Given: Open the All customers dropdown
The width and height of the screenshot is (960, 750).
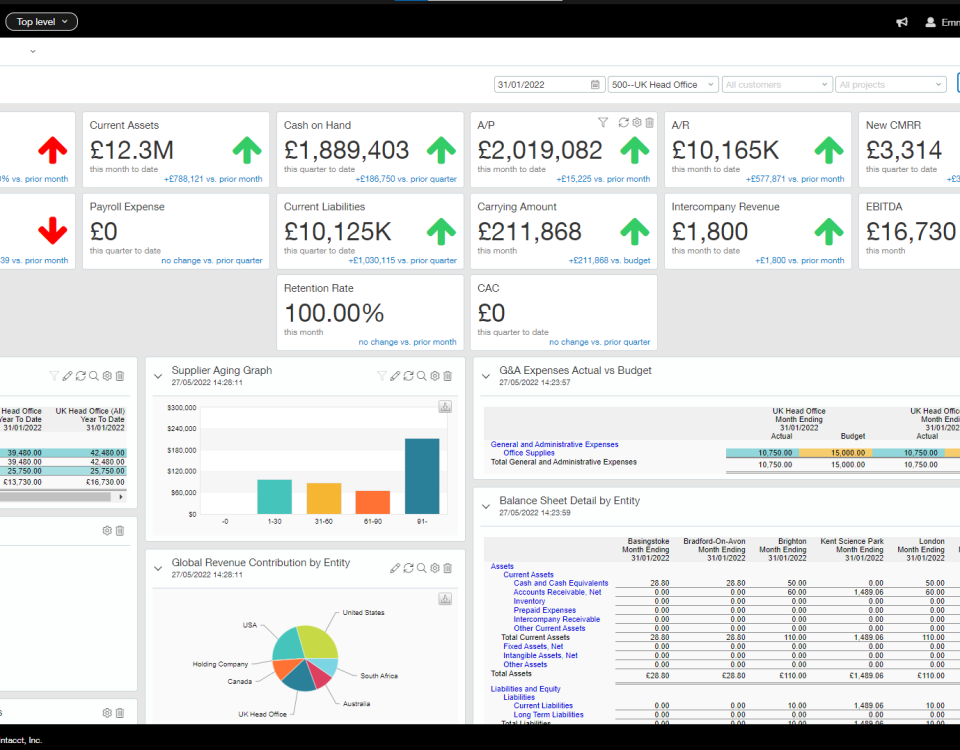Looking at the screenshot, I should [777, 84].
